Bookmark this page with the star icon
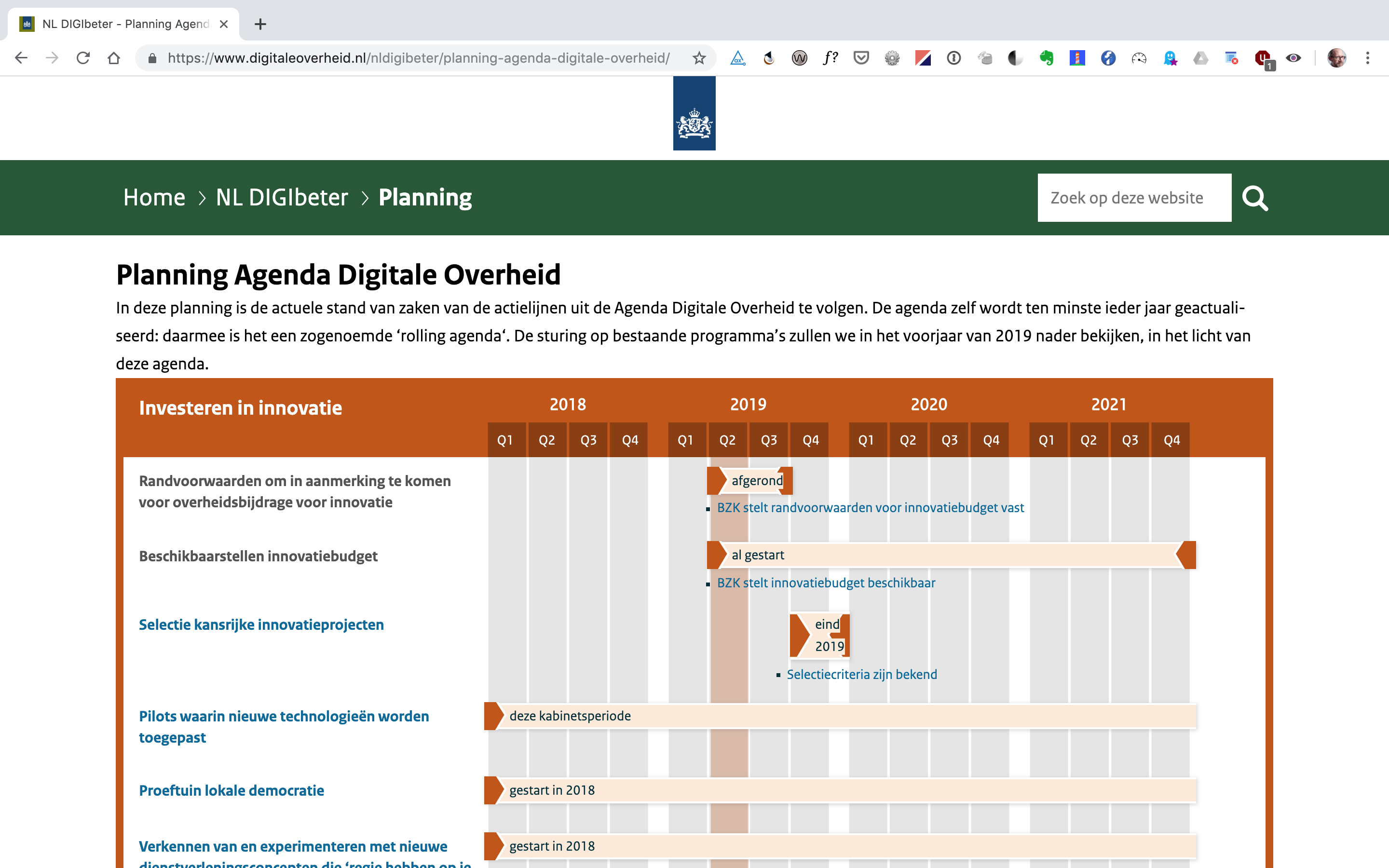The height and width of the screenshot is (868, 1389). tap(698, 58)
